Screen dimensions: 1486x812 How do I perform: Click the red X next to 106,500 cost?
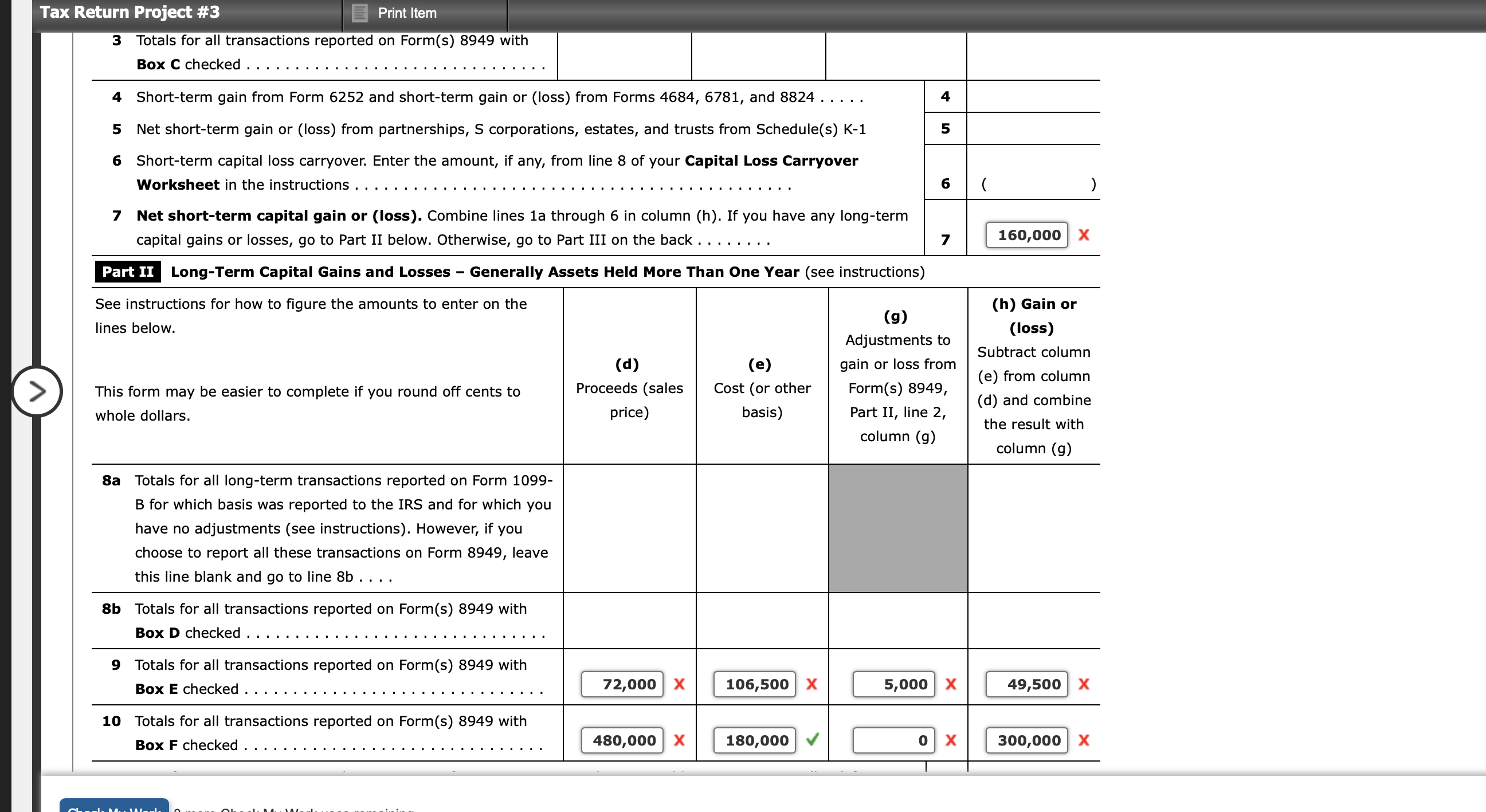811,684
